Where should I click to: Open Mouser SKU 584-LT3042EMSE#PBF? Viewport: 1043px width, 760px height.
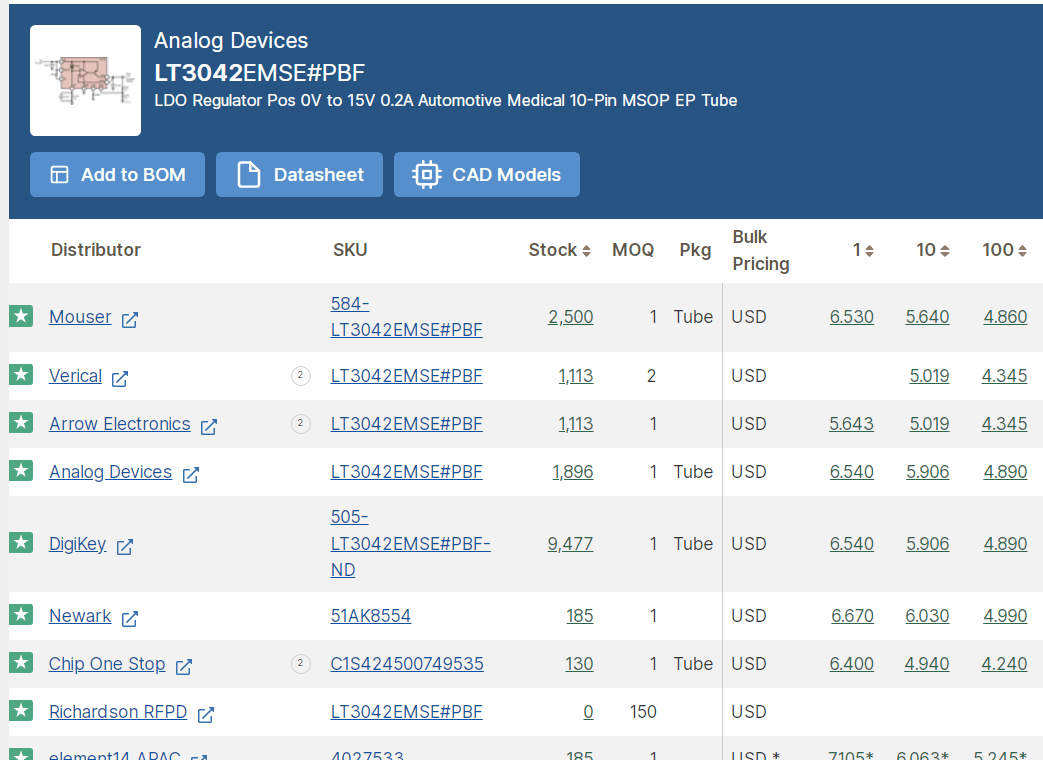coord(406,317)
